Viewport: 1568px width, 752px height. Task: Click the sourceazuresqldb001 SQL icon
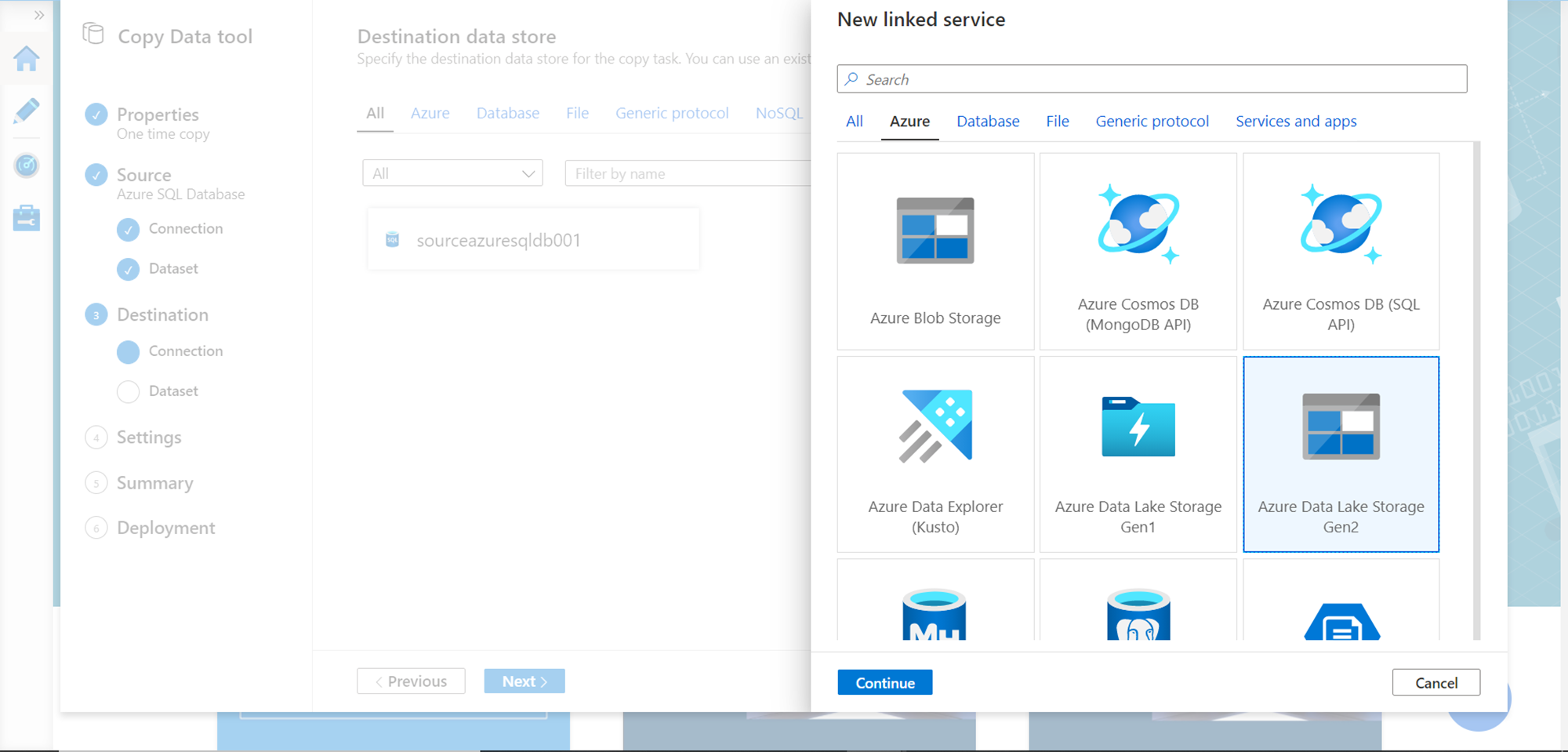point(393,240)
